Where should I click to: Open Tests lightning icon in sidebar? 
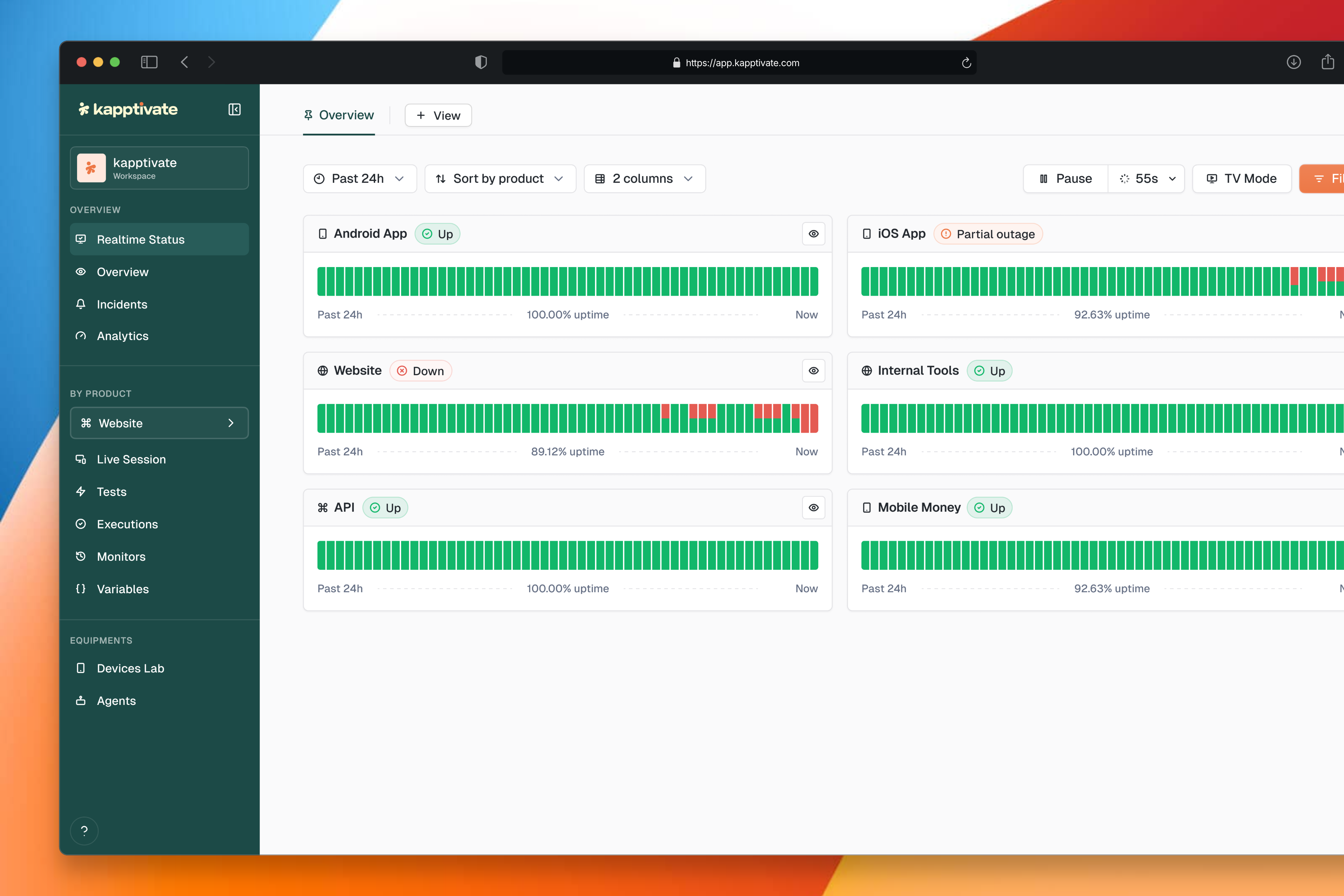81,491
